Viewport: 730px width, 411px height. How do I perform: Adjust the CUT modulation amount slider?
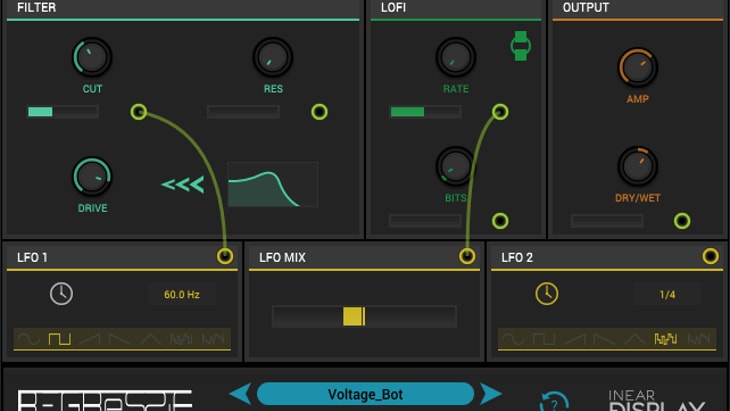pyautogui.click(x=62, y=112)
